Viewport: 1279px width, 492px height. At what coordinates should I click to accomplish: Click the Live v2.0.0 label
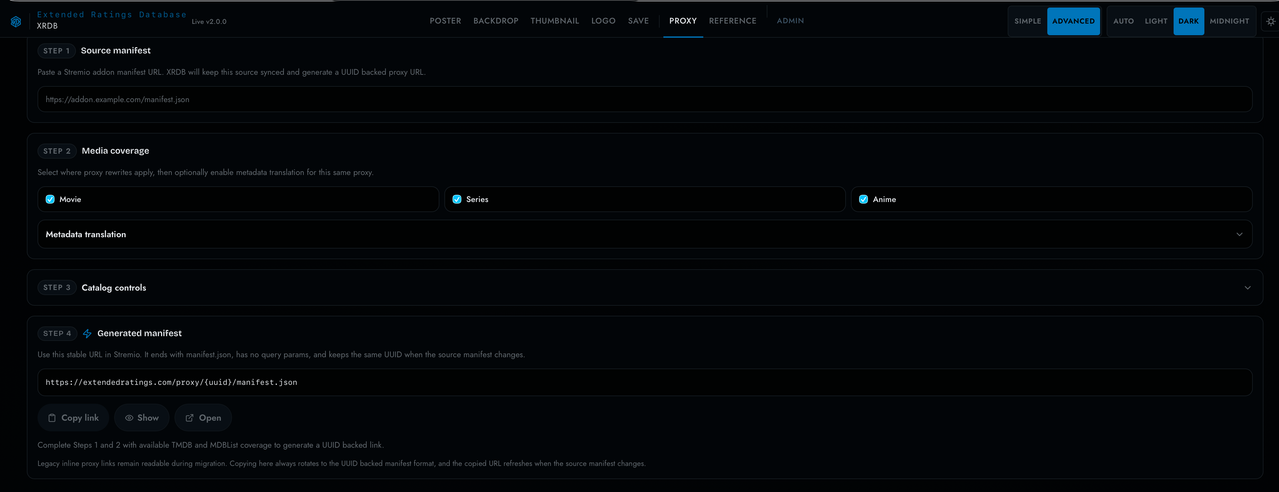click(x=209, y=21)
